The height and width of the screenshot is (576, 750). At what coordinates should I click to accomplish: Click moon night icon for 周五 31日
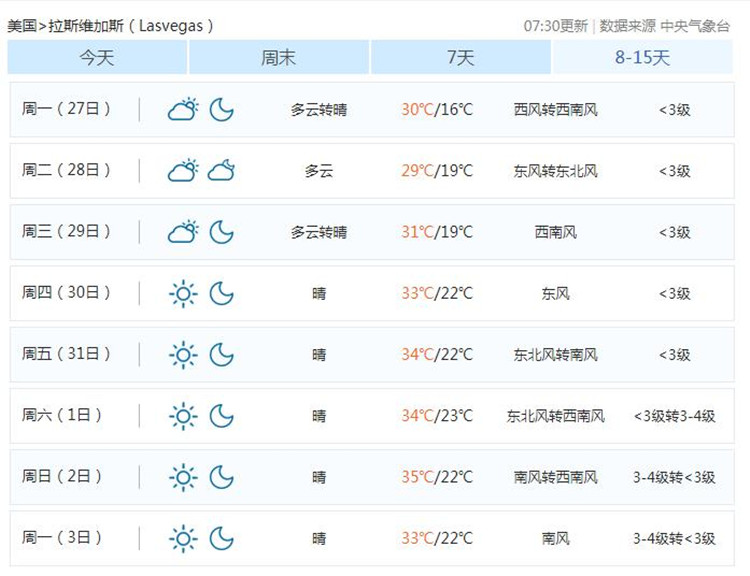tap(221, 354)
